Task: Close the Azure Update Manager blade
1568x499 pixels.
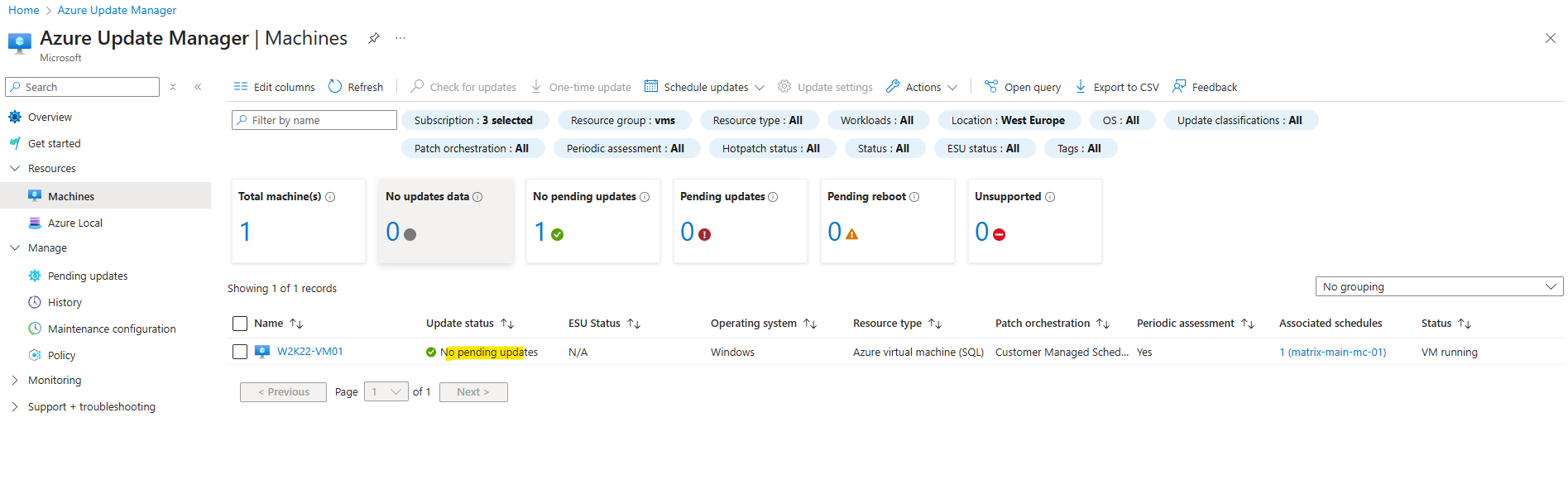Action: [x=1551, y=38]
